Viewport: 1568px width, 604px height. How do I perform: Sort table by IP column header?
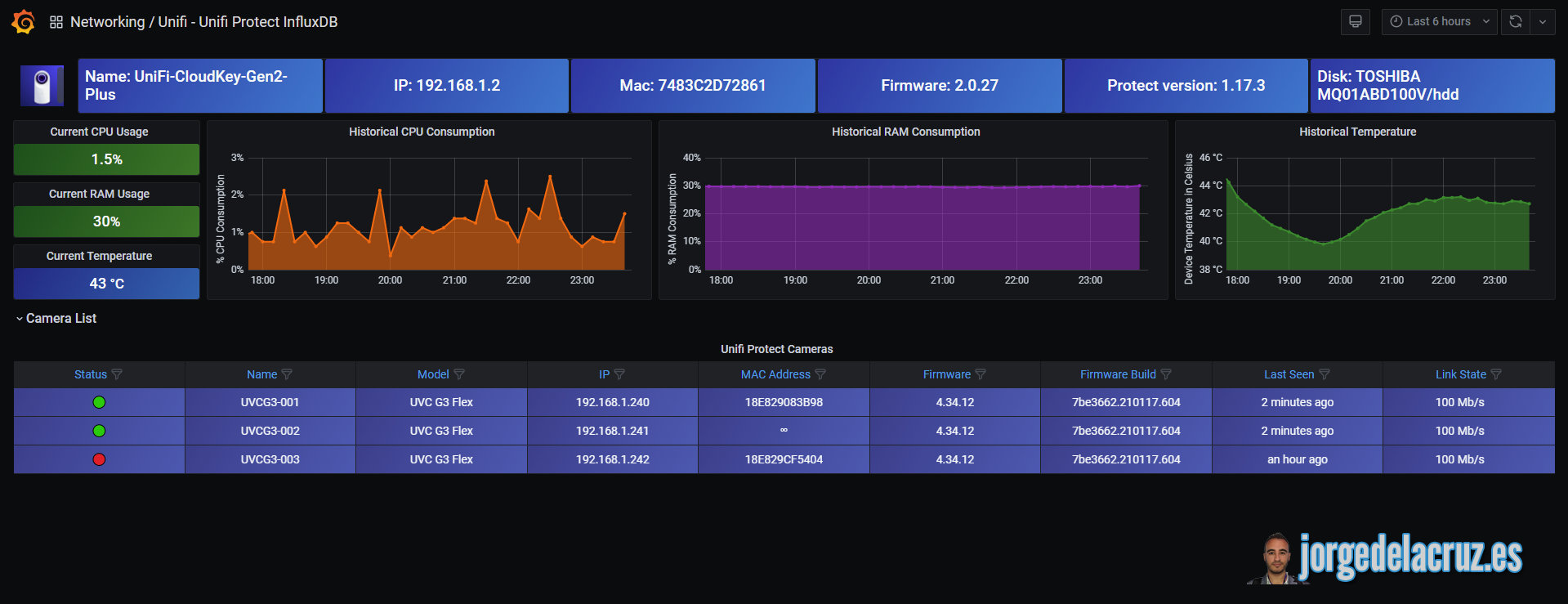click(x=604, y=374)
